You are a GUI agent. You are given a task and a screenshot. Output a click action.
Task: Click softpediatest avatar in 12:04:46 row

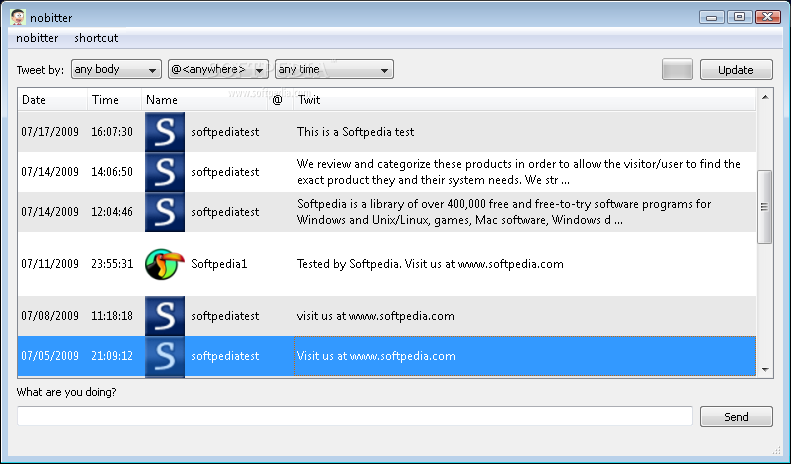click(165, 212)
